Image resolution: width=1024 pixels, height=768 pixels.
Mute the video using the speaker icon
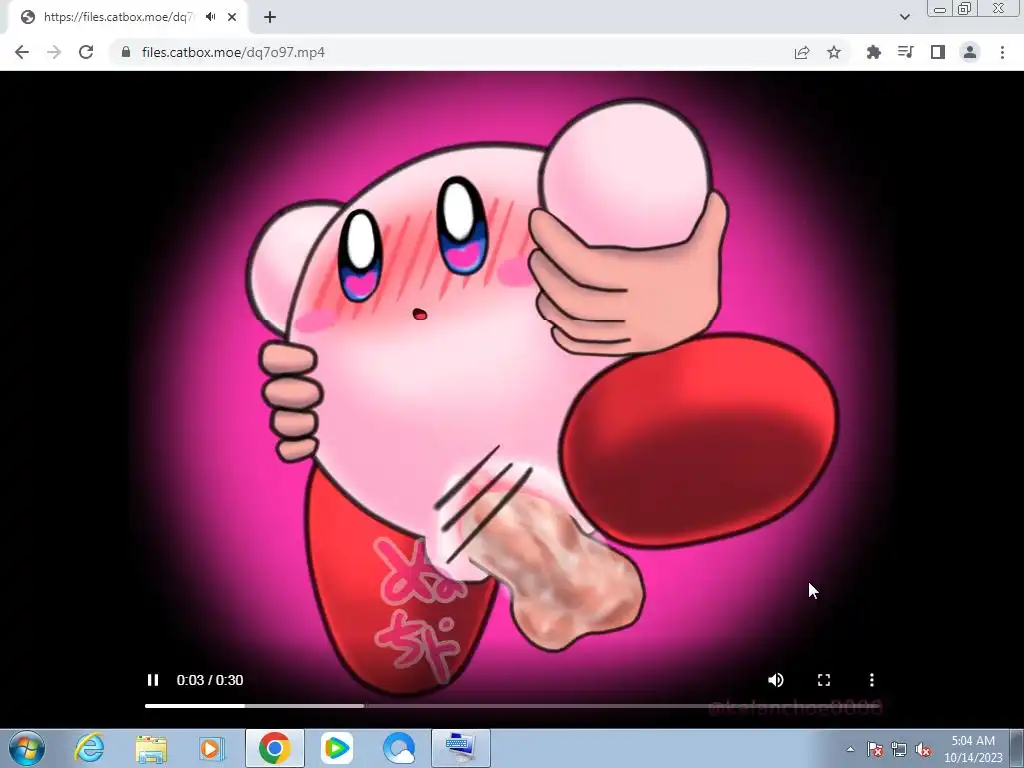coord(776,680)
